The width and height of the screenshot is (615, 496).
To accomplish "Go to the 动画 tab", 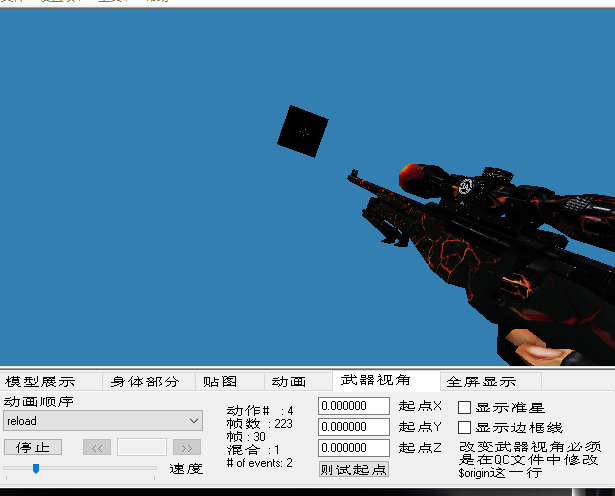I will click(x=298, y=381).
